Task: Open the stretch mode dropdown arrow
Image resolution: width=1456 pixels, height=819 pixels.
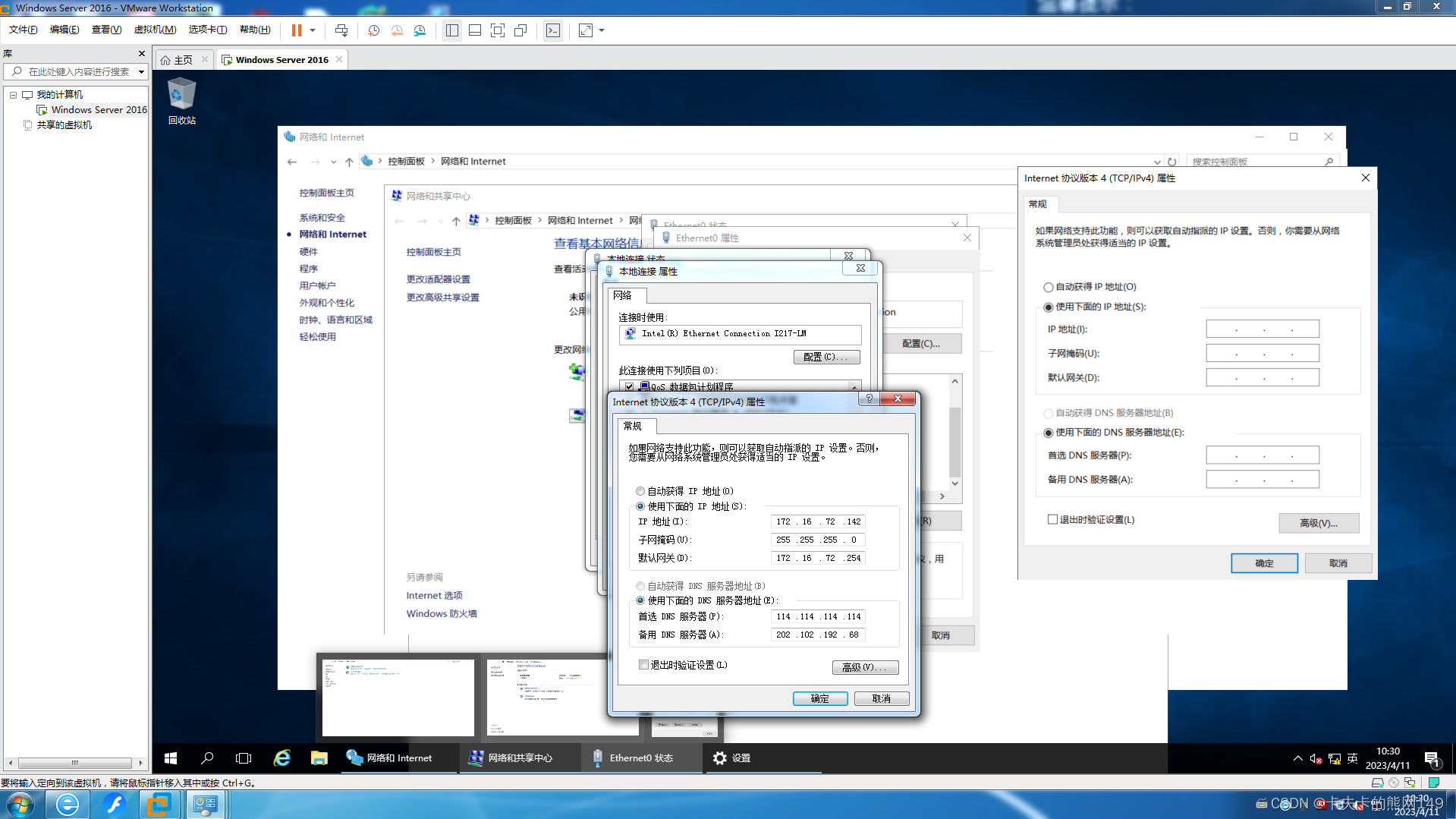Action: (602, 30)
